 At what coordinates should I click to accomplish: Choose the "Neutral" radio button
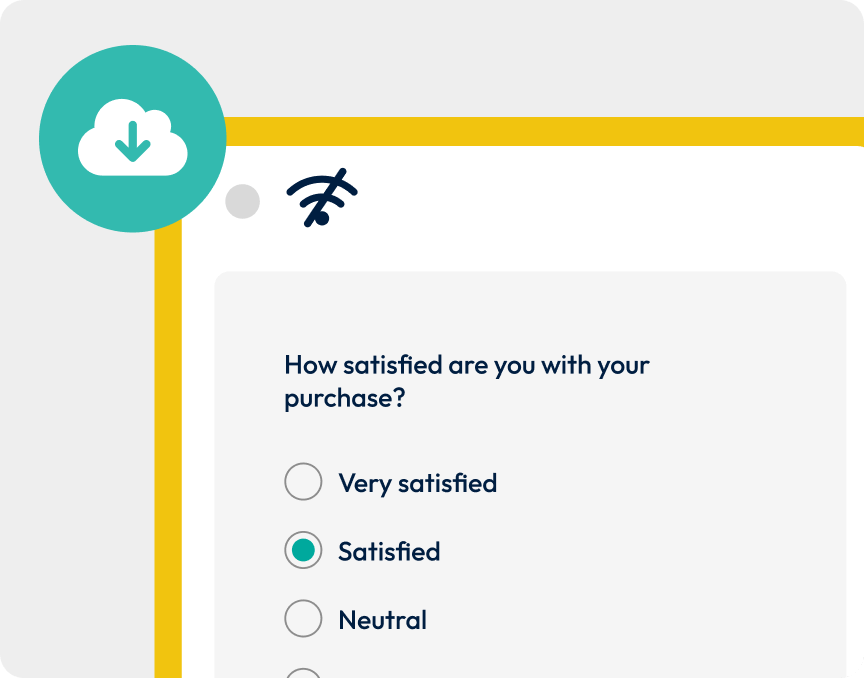pyautogui.click(x=303, y=619)
